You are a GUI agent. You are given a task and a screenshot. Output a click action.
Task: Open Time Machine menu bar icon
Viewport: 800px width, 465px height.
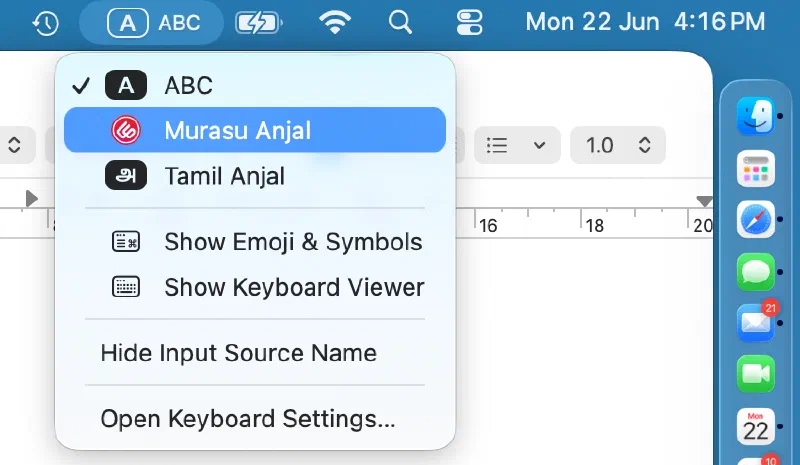pos(45,23)
